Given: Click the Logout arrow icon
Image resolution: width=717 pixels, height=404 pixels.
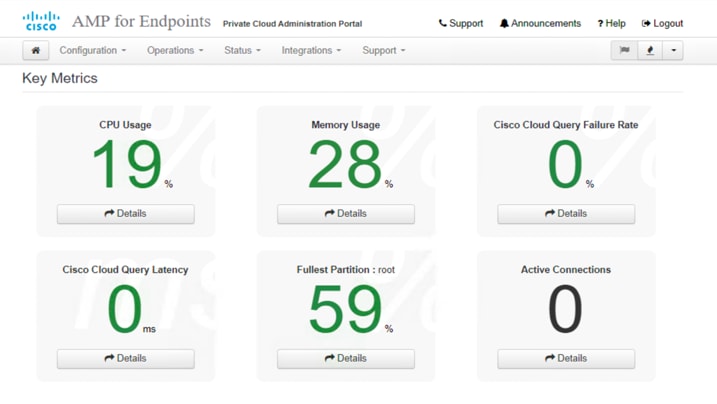Looking at the screenshot, I should click(646, 23).
